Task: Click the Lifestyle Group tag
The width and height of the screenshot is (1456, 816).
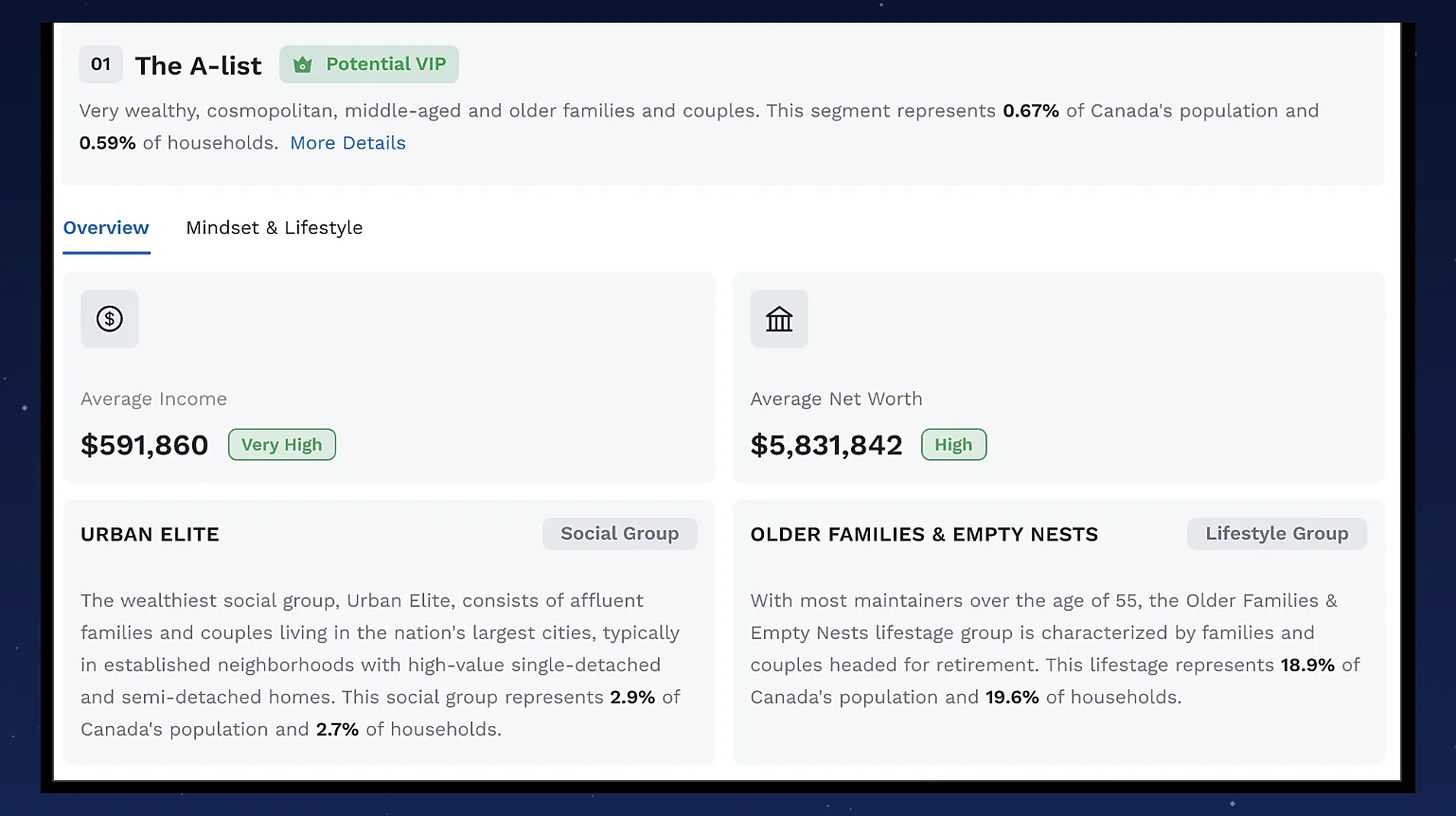Action: click(1277, 534)
